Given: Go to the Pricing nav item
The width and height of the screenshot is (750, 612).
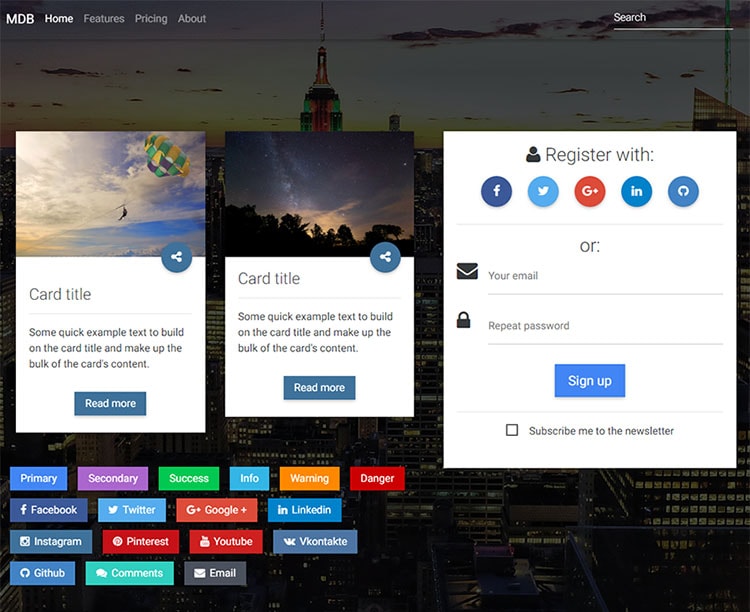Looking at the screenshot, I should tap(151, 18).
